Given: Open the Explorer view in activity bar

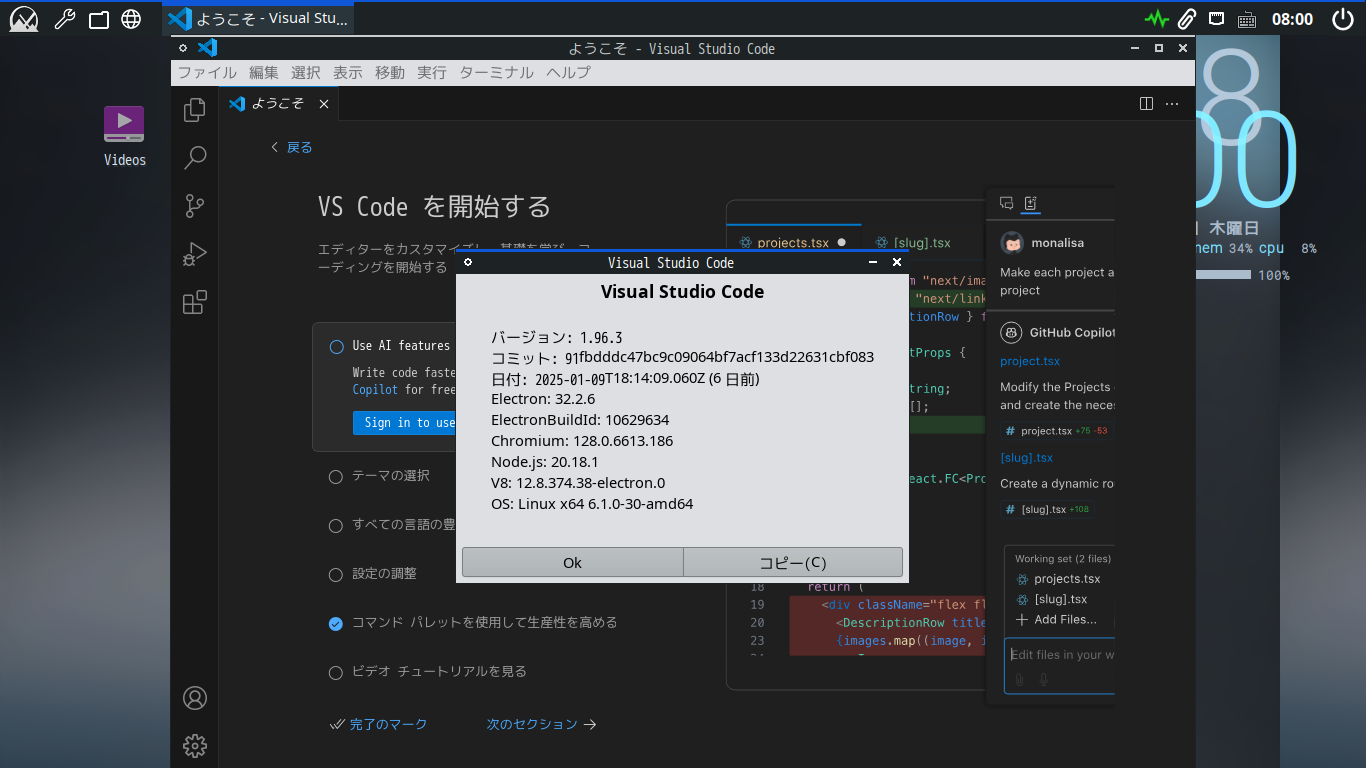Looking at the screenshot, I should pos(195,110).
